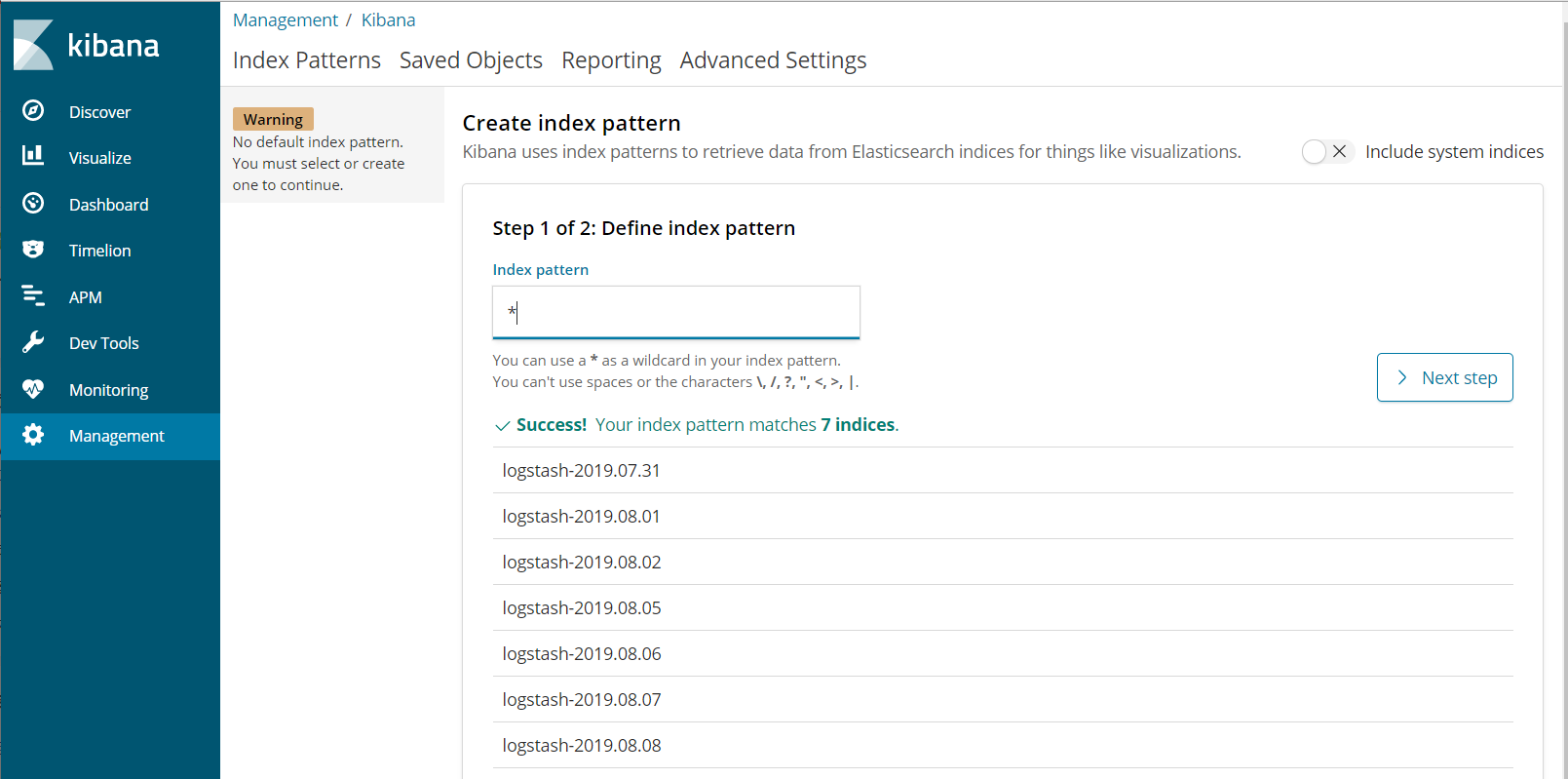Image resolution: width=1568 pixels, height=779 pixels.
Task: Focus the Index pattern input field
Action: 676,312
